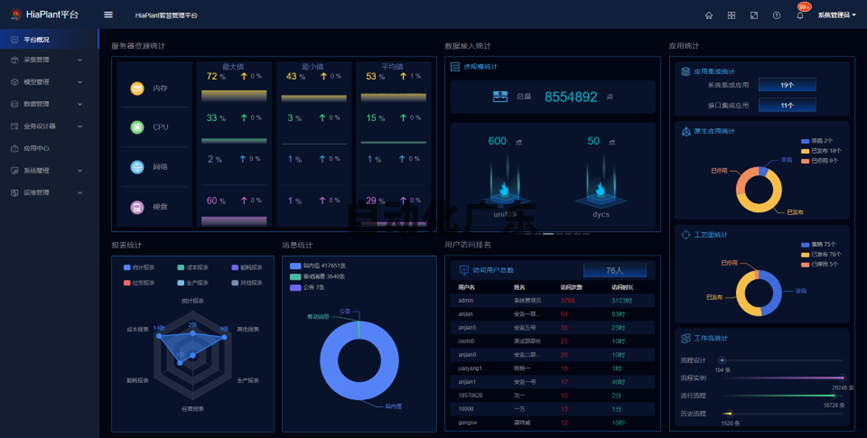This screenshot has height=438, width=867.
Task: Click the HiaPlant logo icon
Action: [15, 14]
